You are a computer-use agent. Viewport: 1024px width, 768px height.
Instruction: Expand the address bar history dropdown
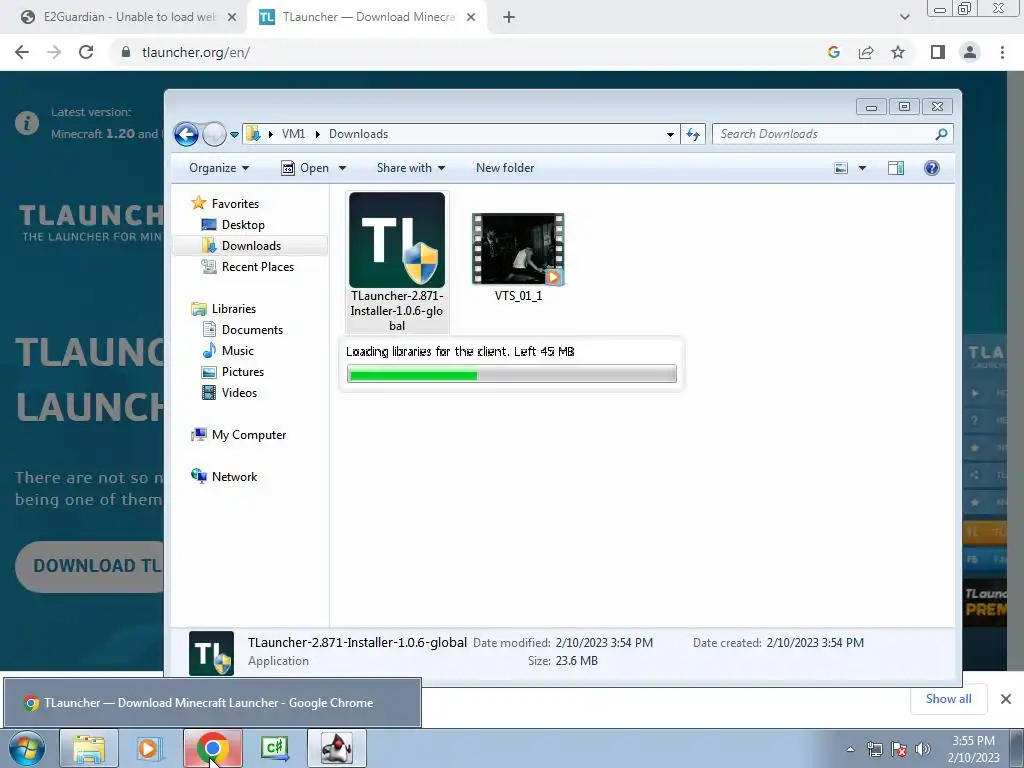pyautogui.click(x=670, y=135)
